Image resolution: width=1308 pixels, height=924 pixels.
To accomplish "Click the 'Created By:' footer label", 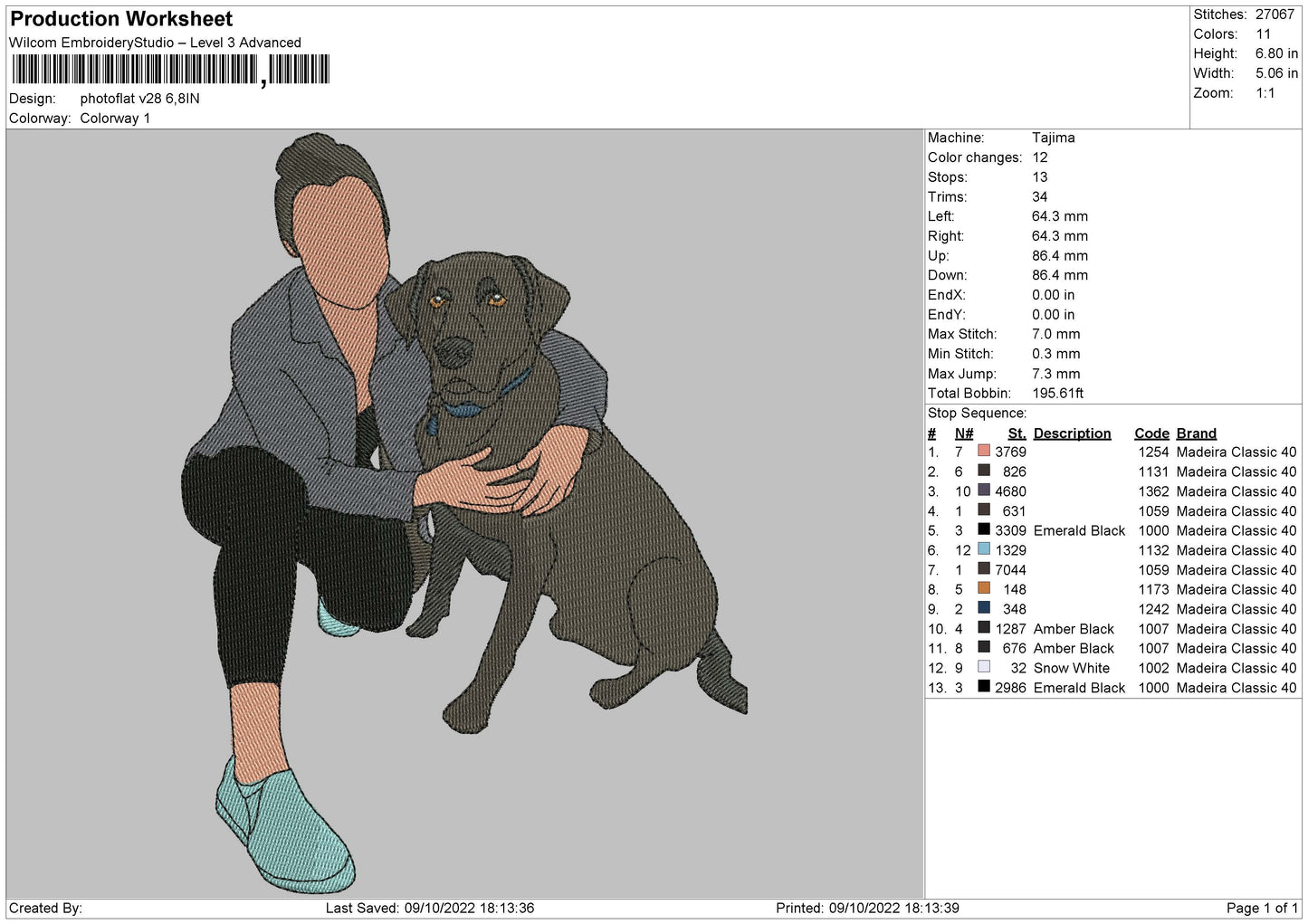I will (45, 908).
